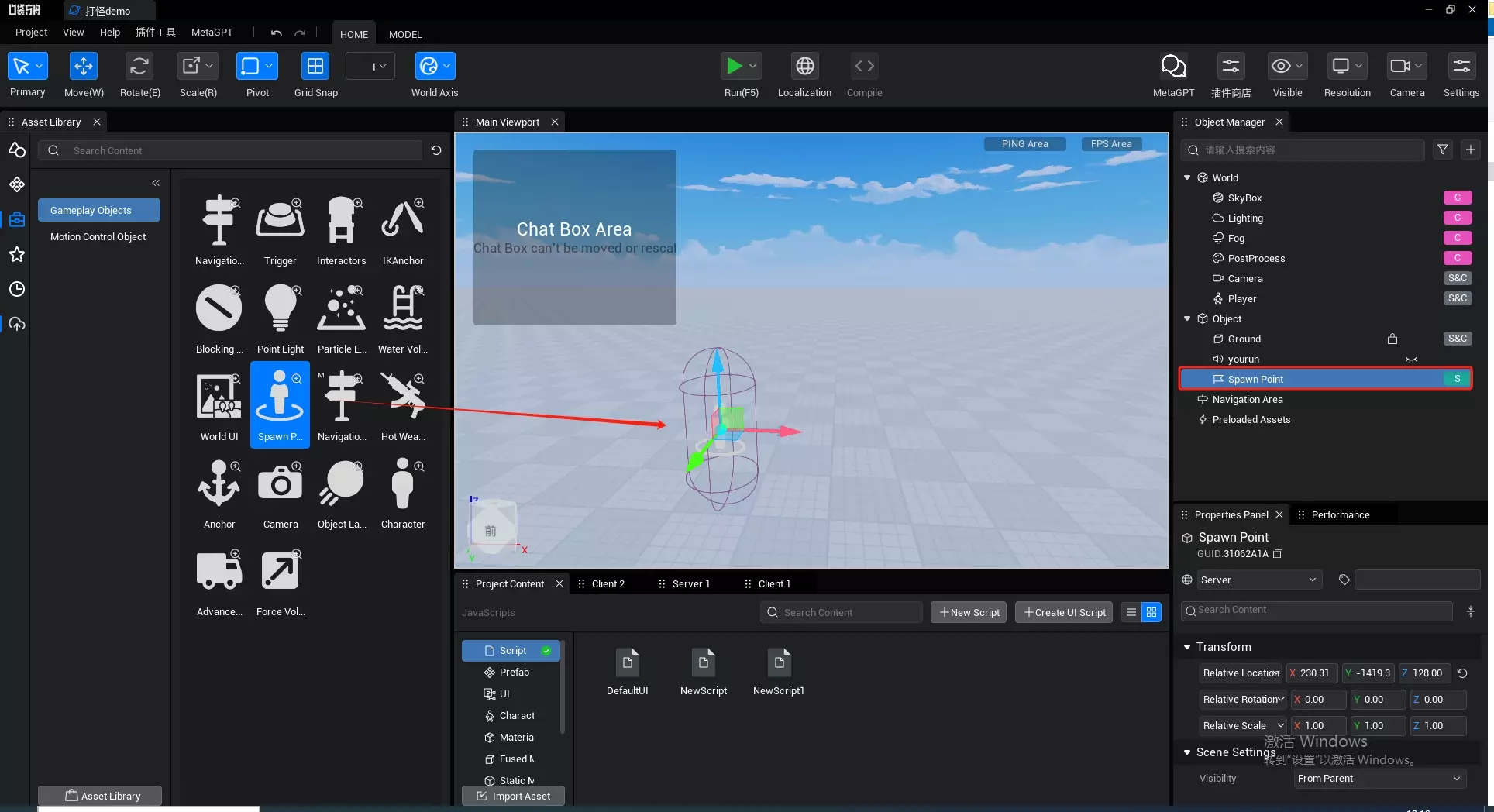Select Motion Control Object category
The image size is (1494, 812).
click(99, 236)
